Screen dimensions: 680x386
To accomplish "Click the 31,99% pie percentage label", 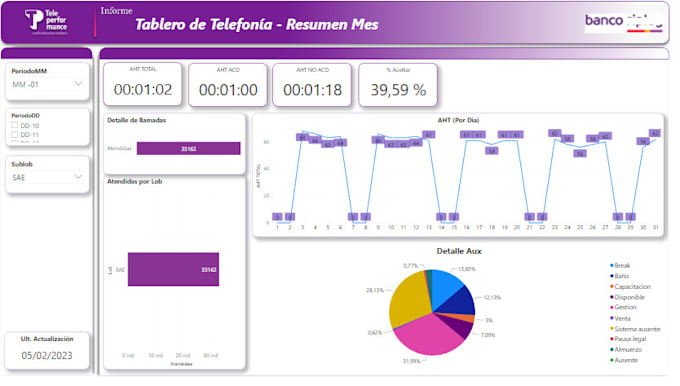I will [412, 361].
